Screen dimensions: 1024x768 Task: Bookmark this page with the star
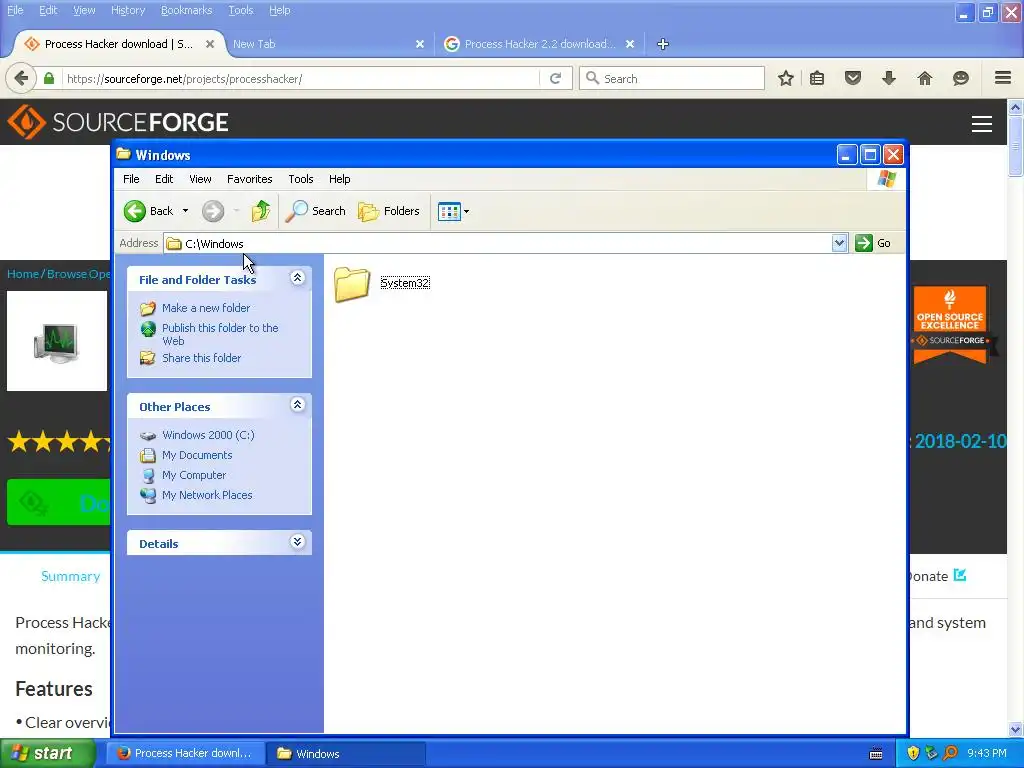(x=786, y=78)
